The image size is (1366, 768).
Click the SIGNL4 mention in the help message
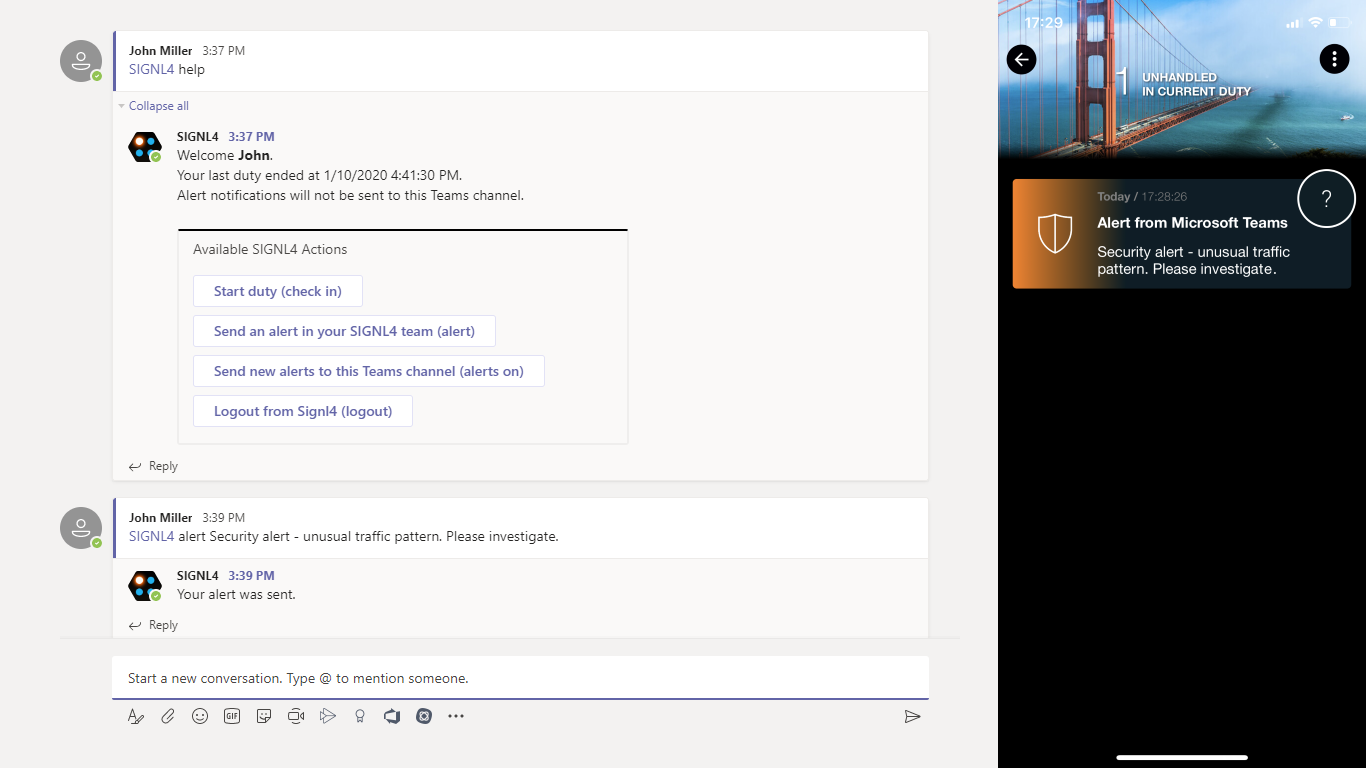coord(152,69)
